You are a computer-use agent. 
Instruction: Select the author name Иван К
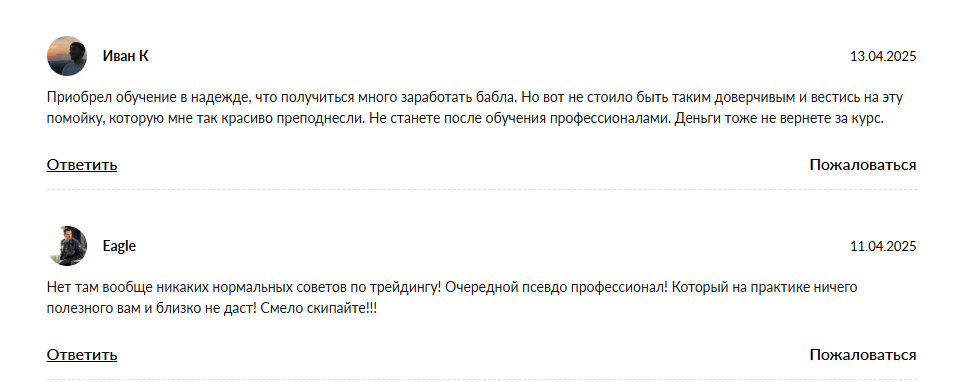coord(125,56)
